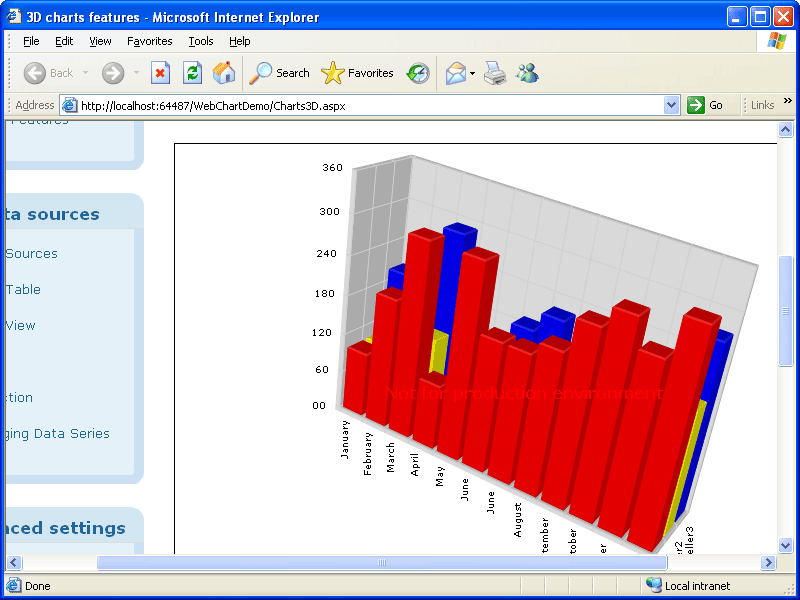Expand the Mail button dropdown arrow
Screen dimensions: 800x600
click(x=472, y=73)
